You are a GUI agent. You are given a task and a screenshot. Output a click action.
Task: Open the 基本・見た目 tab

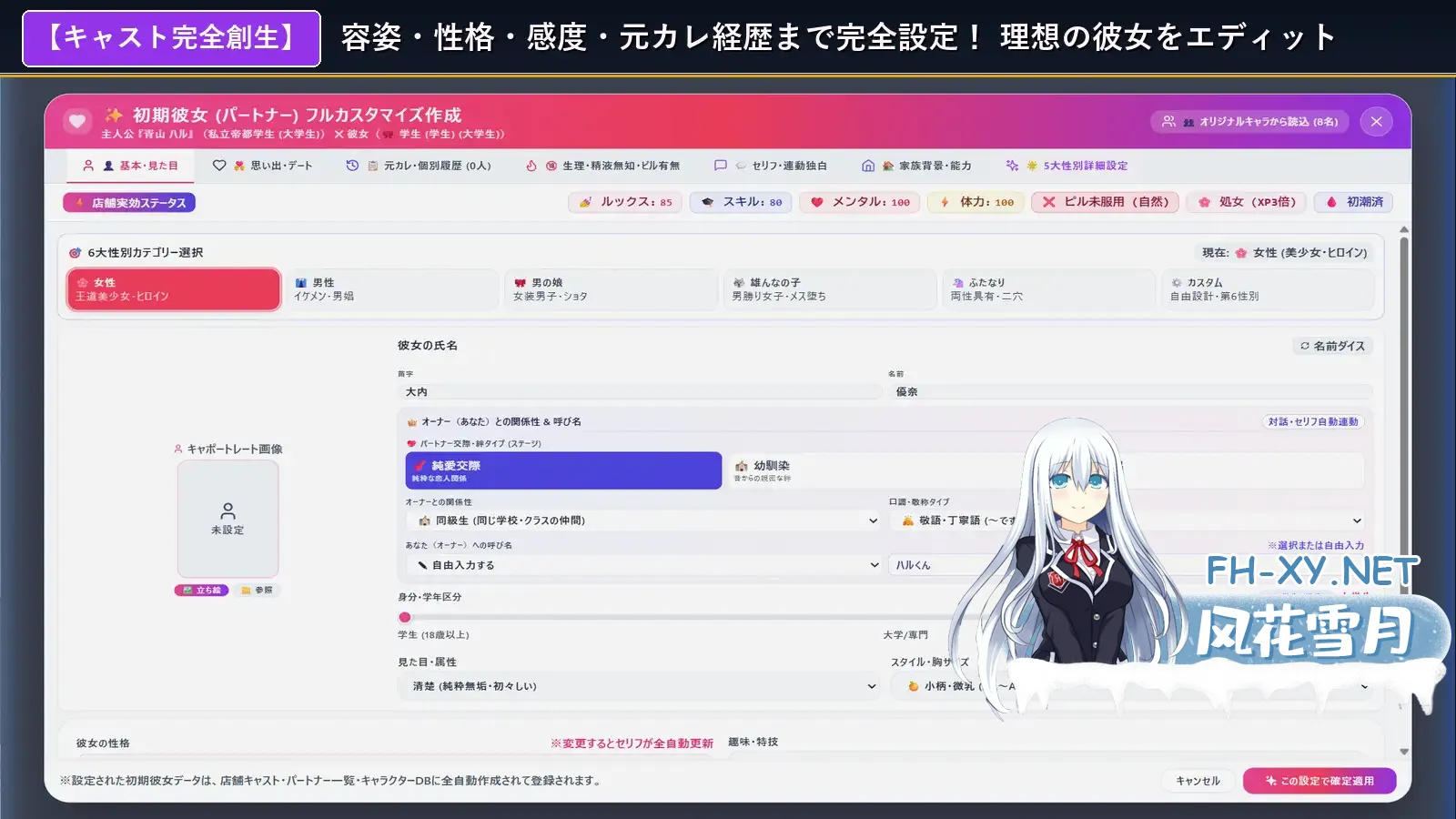[130, 166]
